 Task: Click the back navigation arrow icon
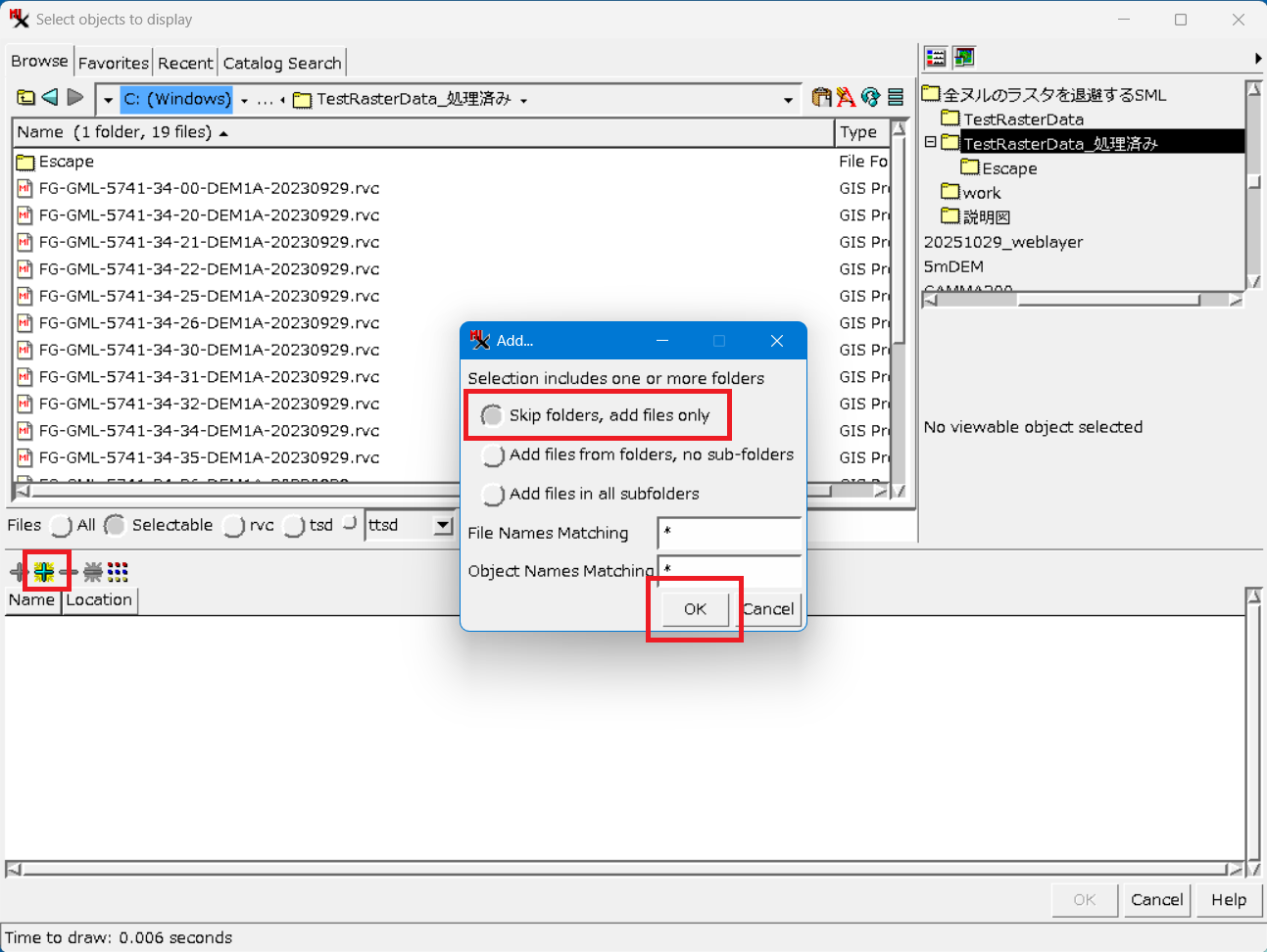tap(50, 98)
